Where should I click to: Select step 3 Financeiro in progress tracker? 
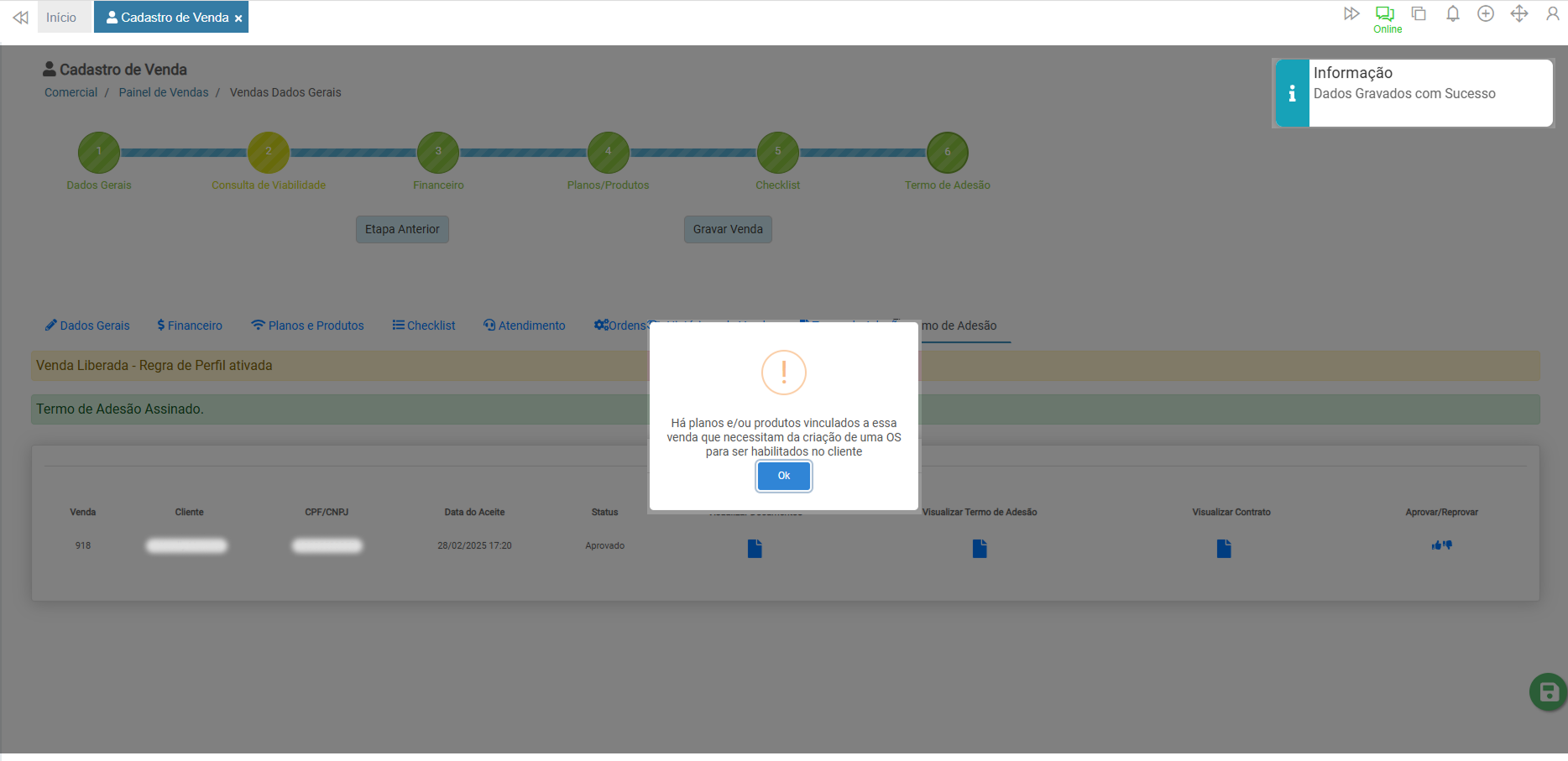tap(438, 153)
